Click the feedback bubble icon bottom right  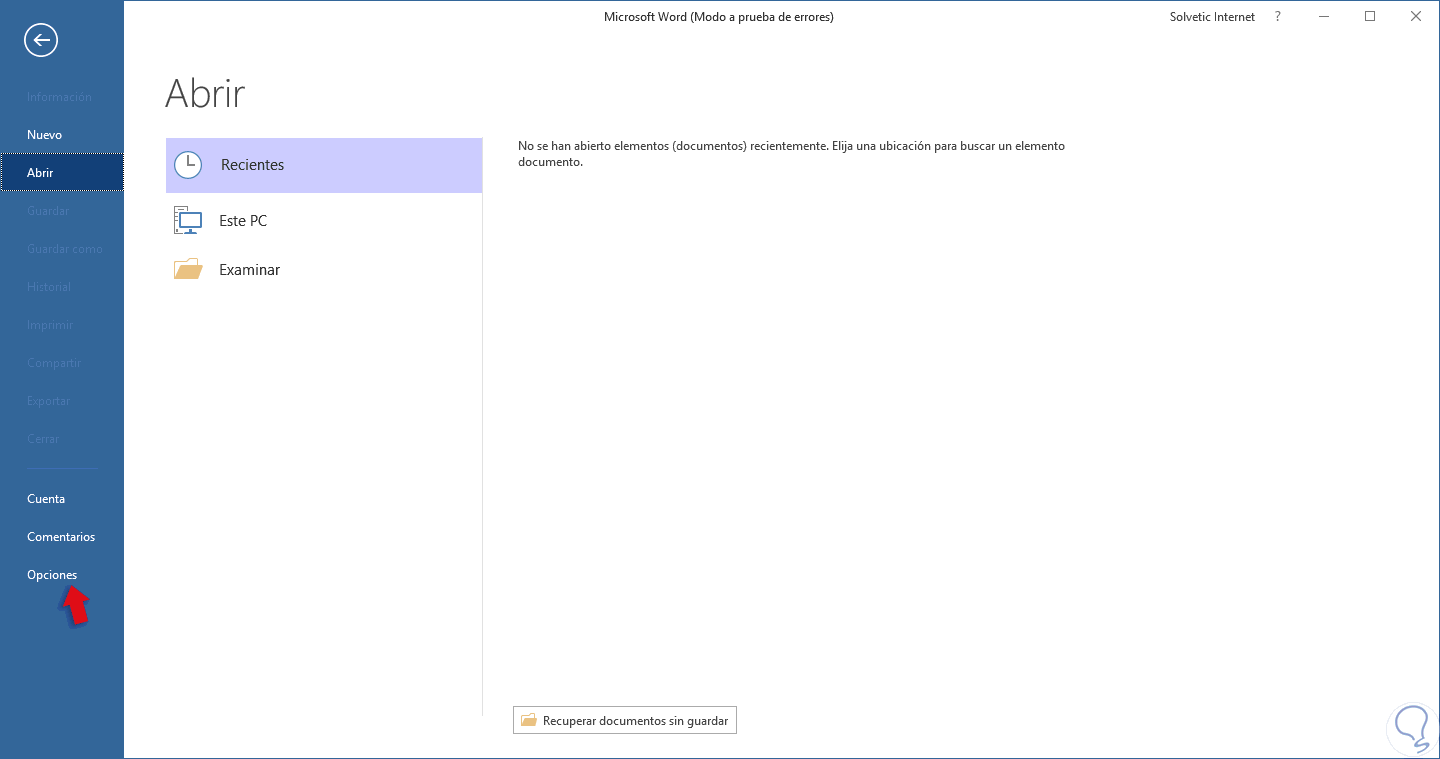pyautogui.click(x=1411, y=729)
